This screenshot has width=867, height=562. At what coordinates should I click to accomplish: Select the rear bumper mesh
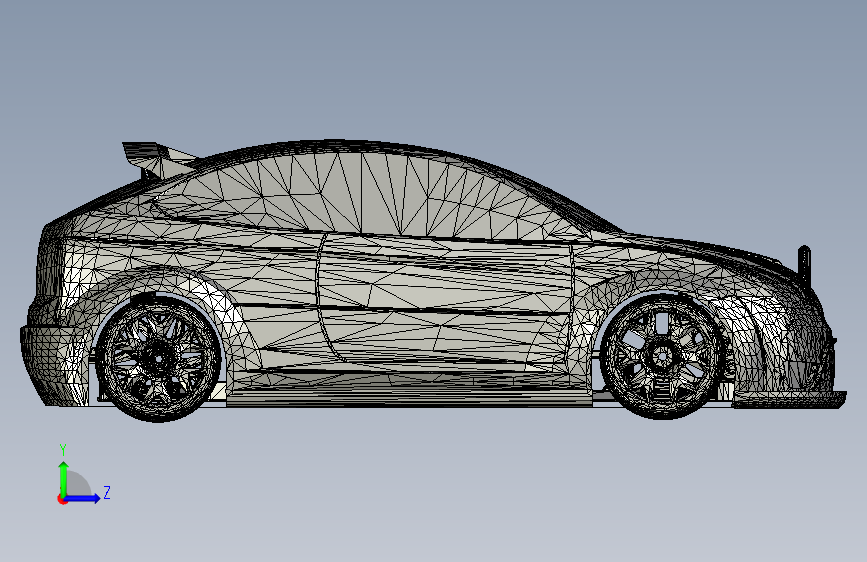pyautogui.click(x=54, y=365)
